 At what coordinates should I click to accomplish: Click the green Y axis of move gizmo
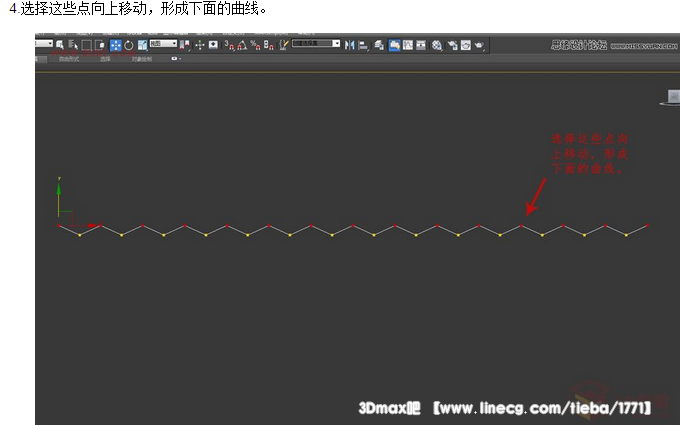pyautogui.click(x=59, y=198)
